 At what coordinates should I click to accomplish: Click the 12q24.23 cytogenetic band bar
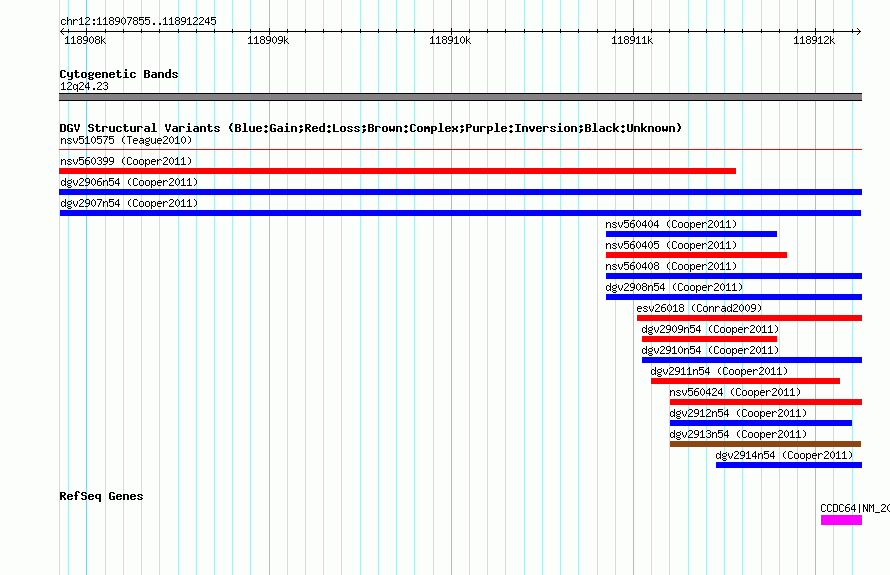click(x=460, y=97)
